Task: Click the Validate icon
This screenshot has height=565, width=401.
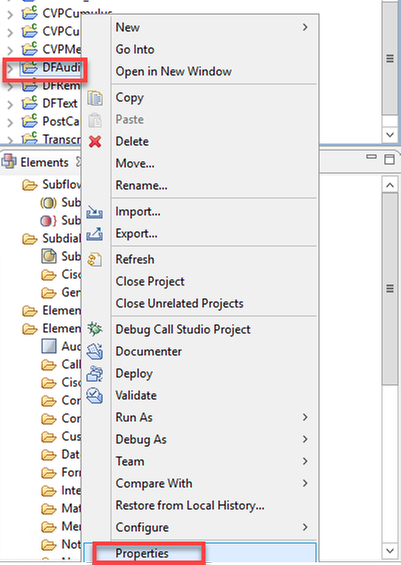Action: 95,396
